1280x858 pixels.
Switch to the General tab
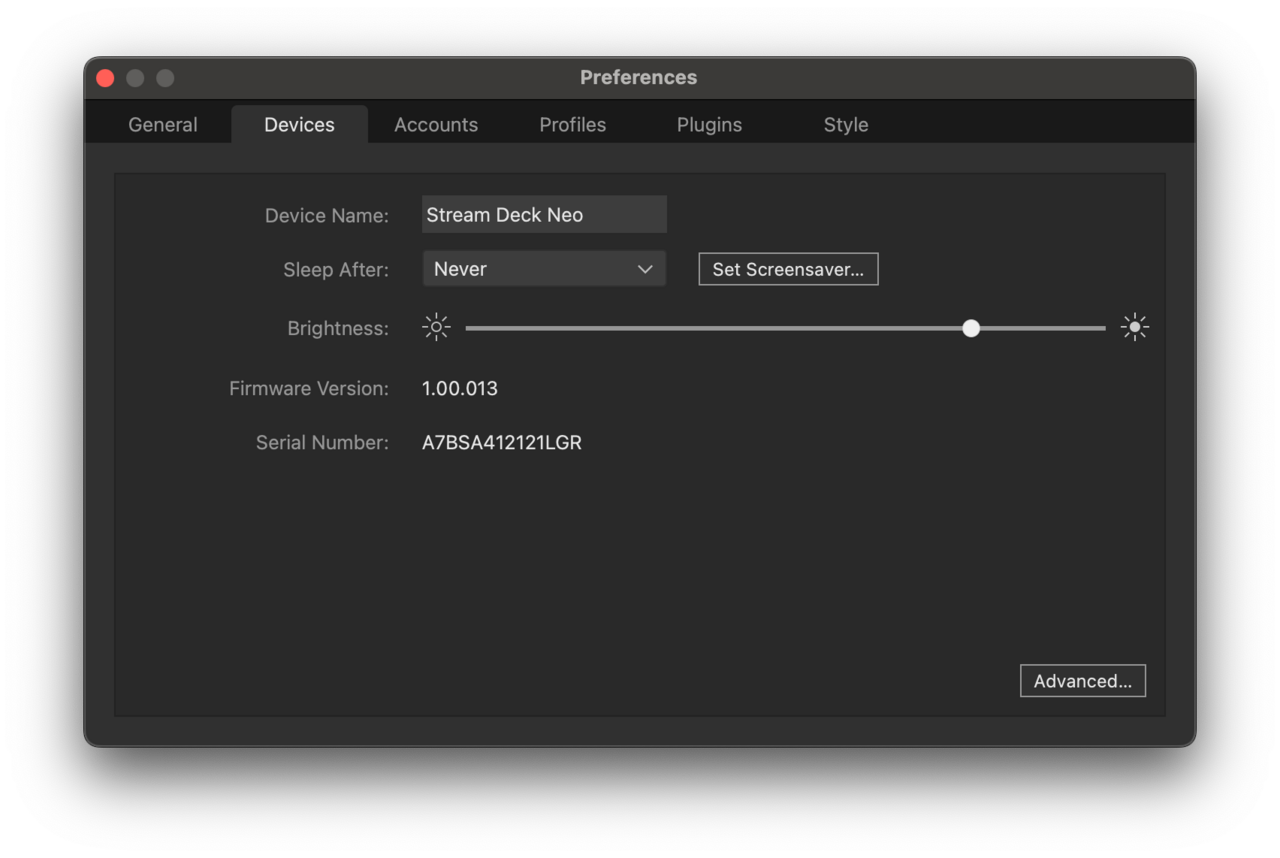click(163, 125)
